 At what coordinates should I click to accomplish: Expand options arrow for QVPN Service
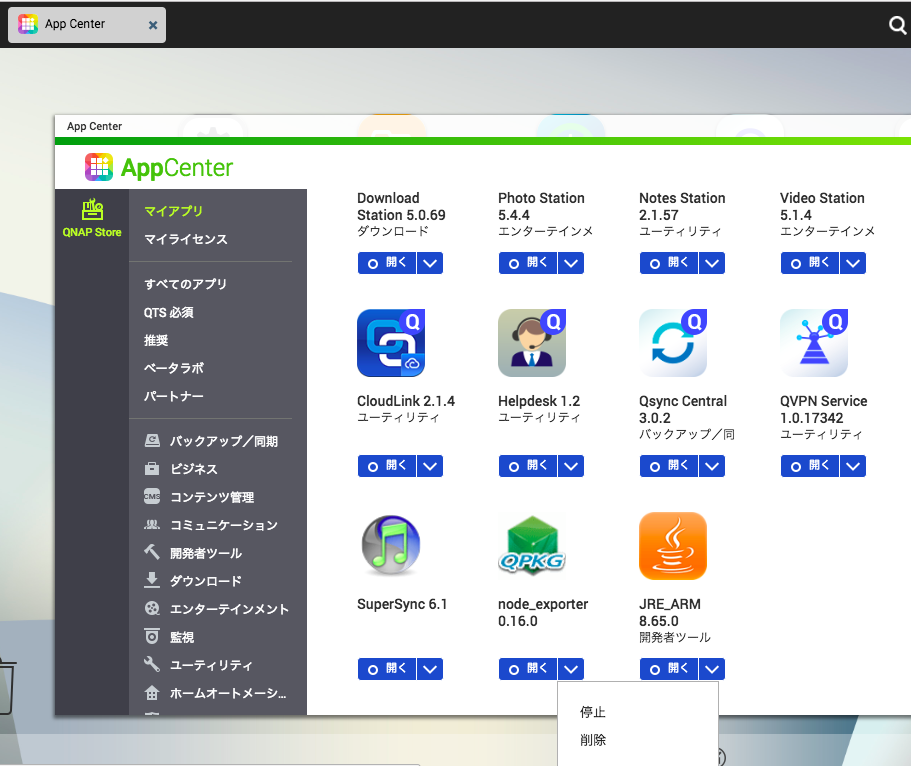point(853,466)
